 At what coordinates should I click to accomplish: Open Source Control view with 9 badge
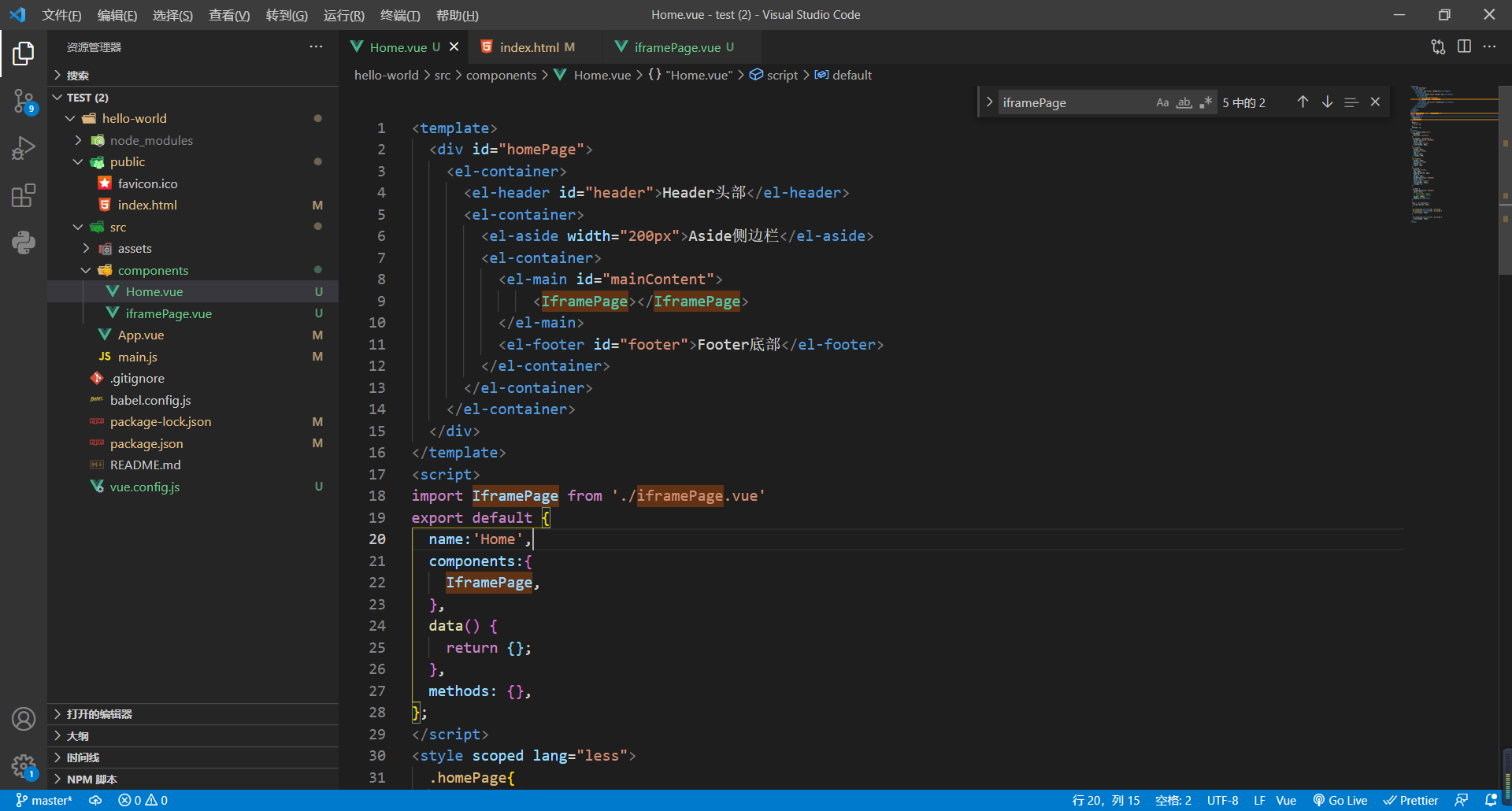[24, 101]
